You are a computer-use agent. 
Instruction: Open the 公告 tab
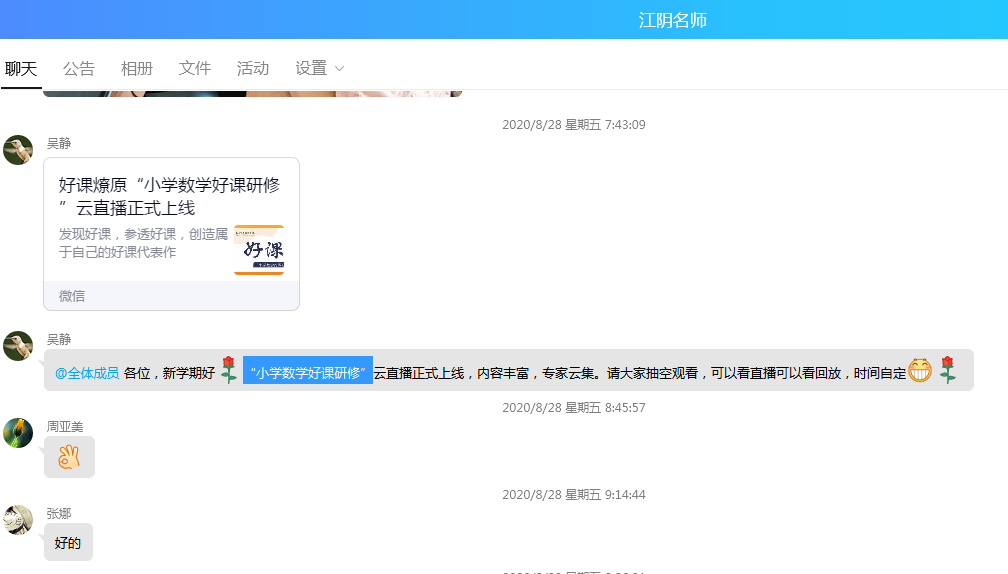tap(79, 68)
